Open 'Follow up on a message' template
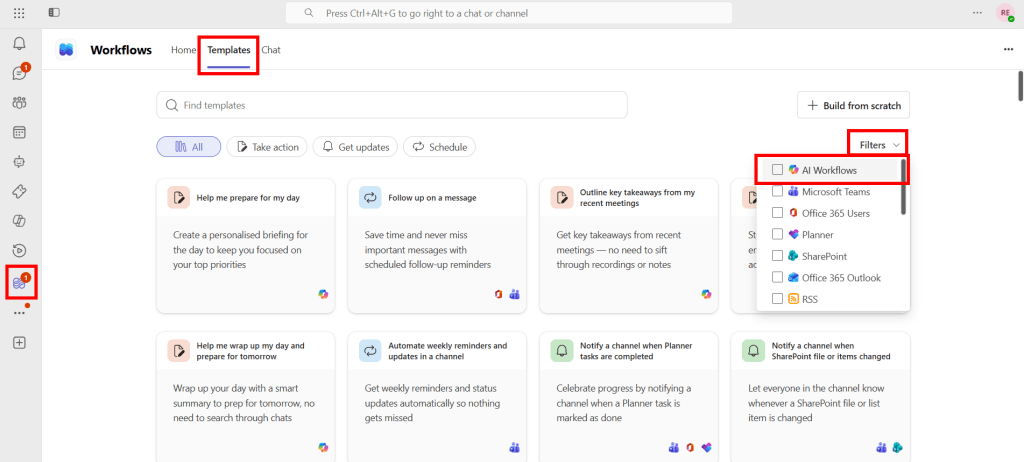Screen dimensions: 1024x462 point(437,246)
